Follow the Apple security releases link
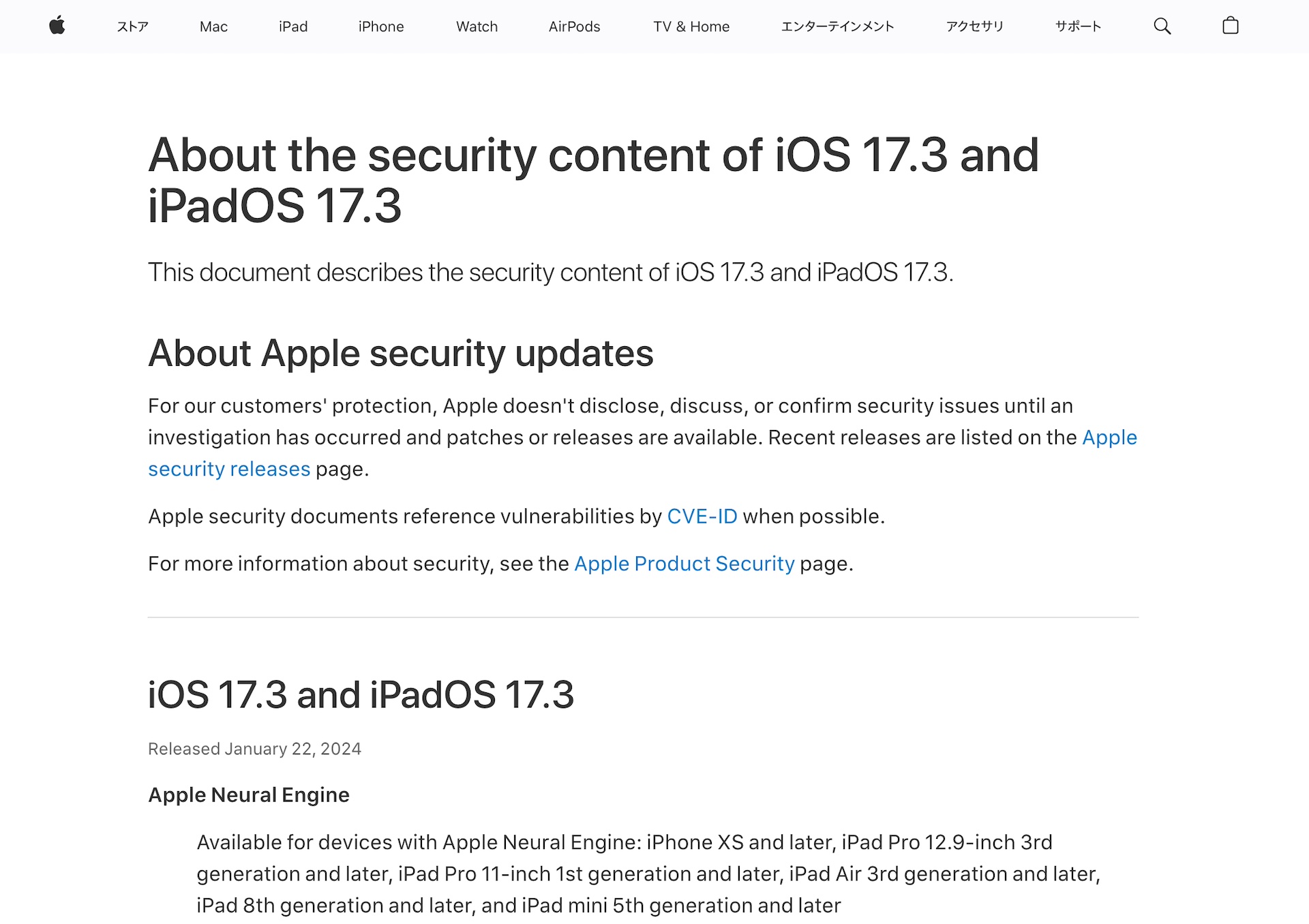Viewport: 1309px width, 924px height. (229, 469)
